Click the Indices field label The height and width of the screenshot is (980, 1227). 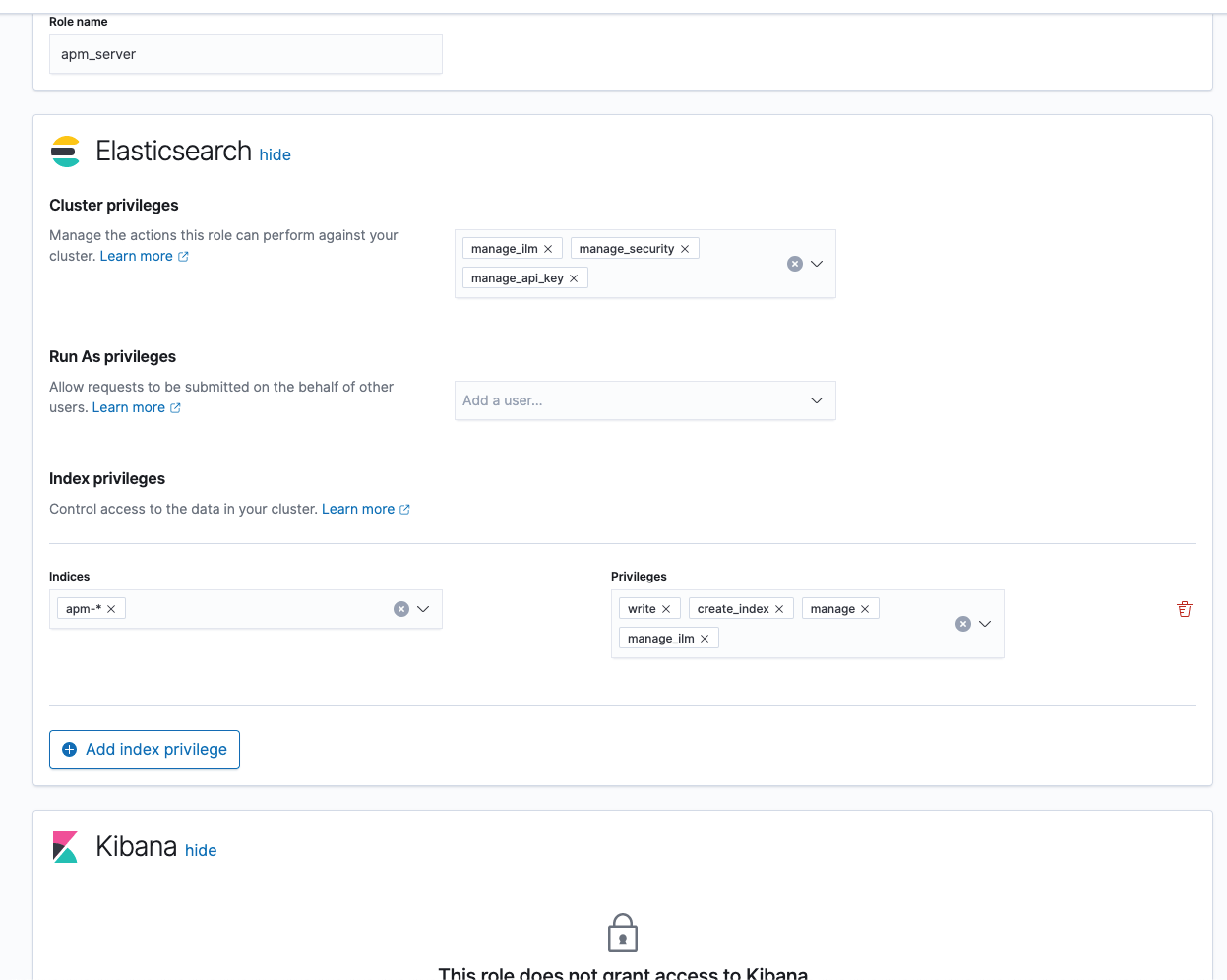pos(70,577)
